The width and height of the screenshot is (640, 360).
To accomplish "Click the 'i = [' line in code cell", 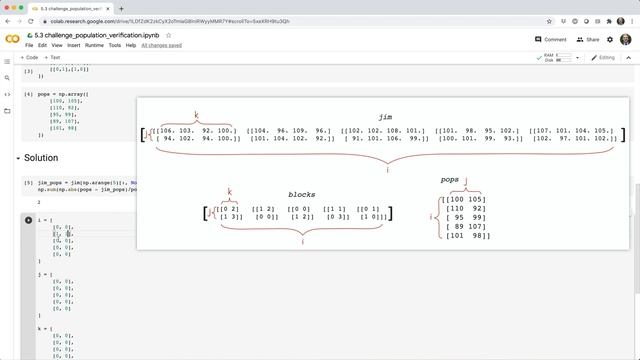I will point(45,220).
